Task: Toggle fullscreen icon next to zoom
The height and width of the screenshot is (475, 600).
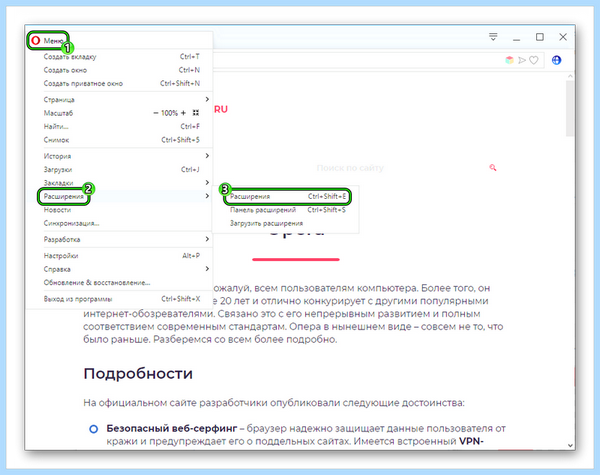Action: tap(196, 113)
